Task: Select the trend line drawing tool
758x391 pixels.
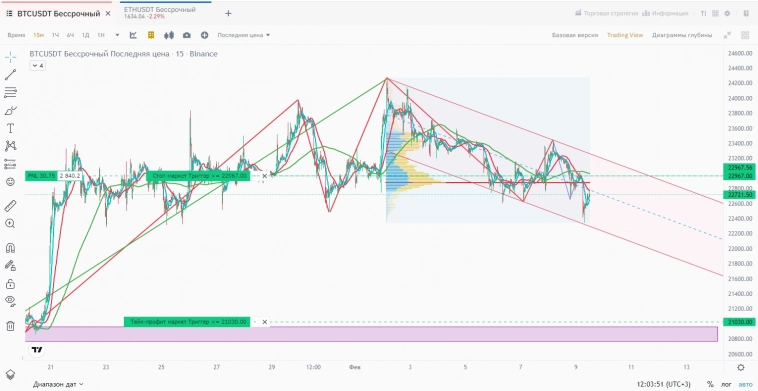Action: [10, 74]
